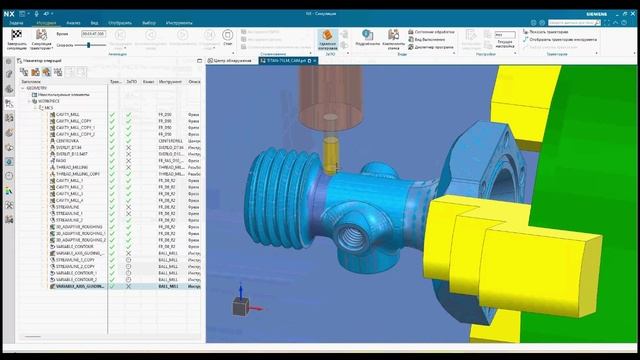640x360 pixels.
Task: Click the rewind-to-start playback button
Action: point(120,36)
